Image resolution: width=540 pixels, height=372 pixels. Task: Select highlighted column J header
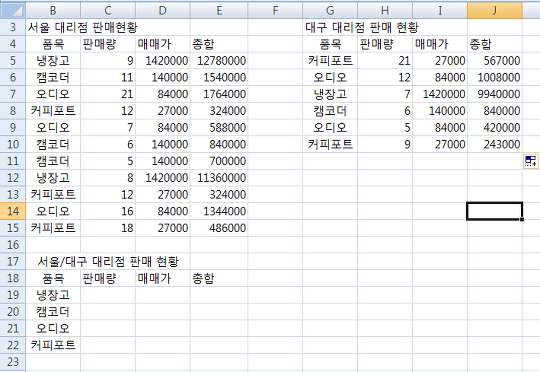click(495, 10)
